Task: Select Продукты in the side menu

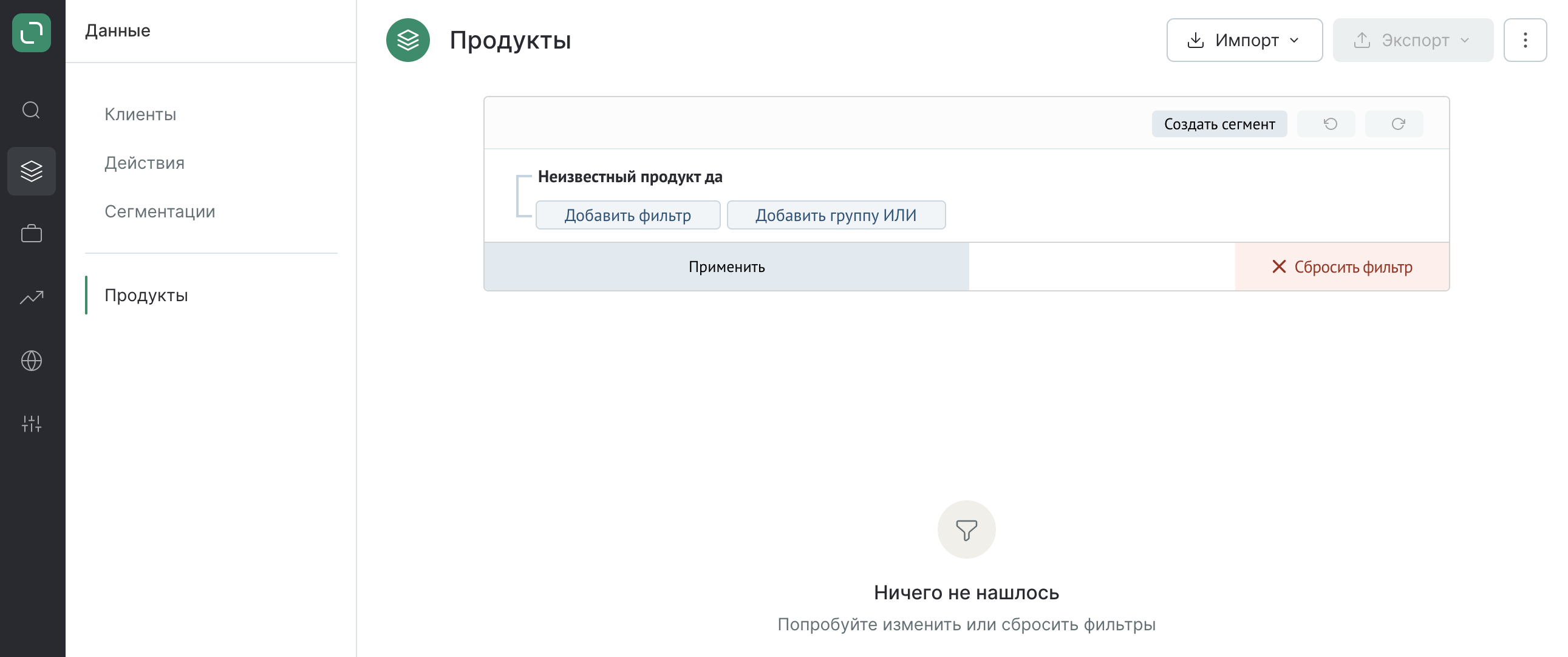Action: coord(146,295)
